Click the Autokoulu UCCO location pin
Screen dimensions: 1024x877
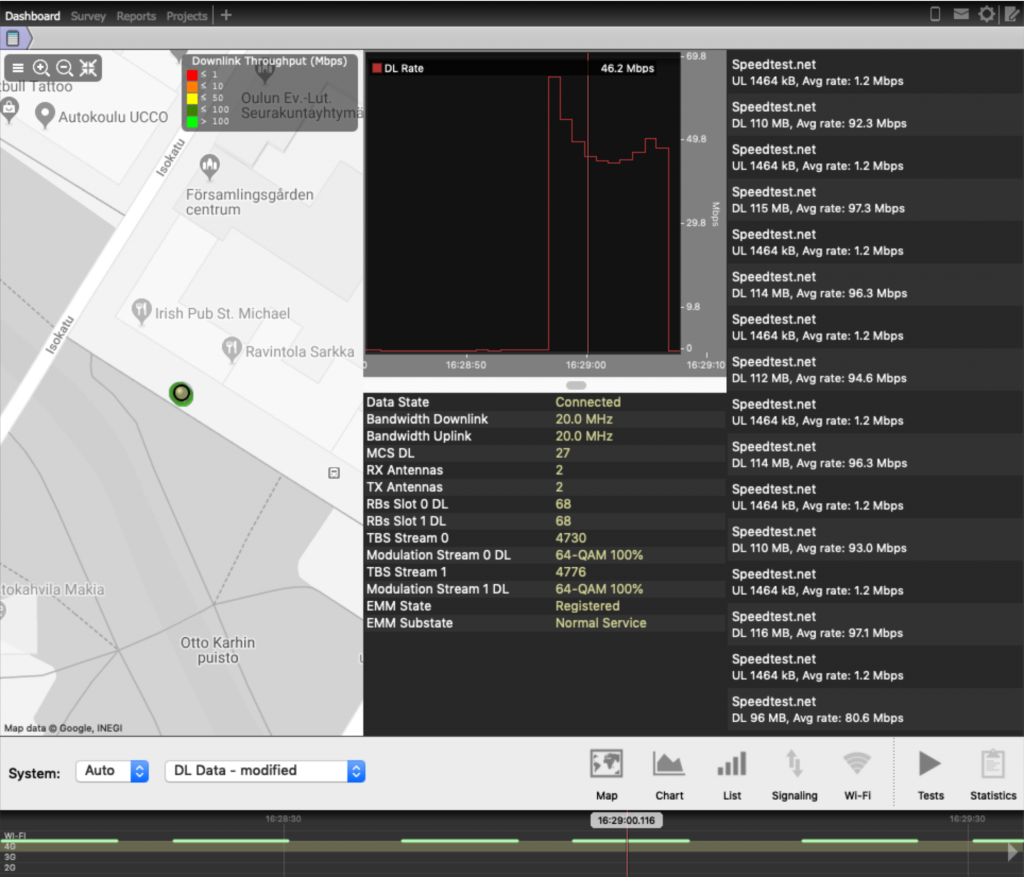pos(44,116)
